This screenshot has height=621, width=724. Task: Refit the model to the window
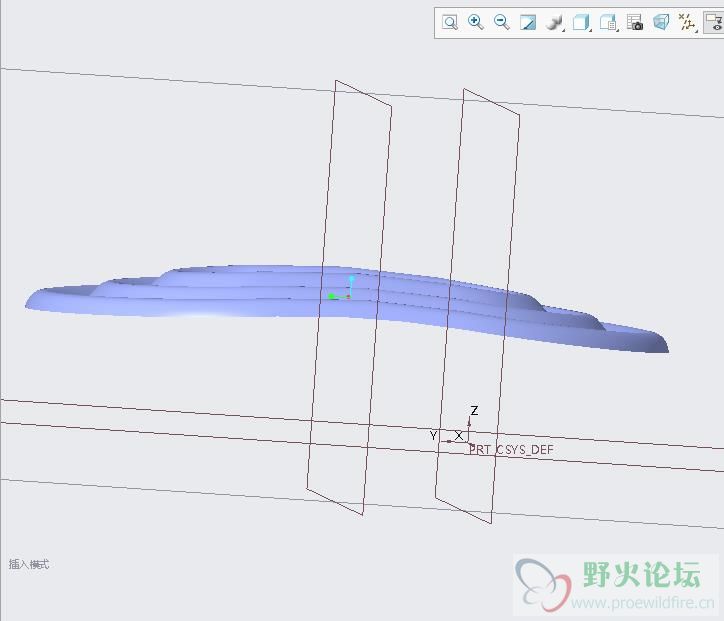pos(450,22)
